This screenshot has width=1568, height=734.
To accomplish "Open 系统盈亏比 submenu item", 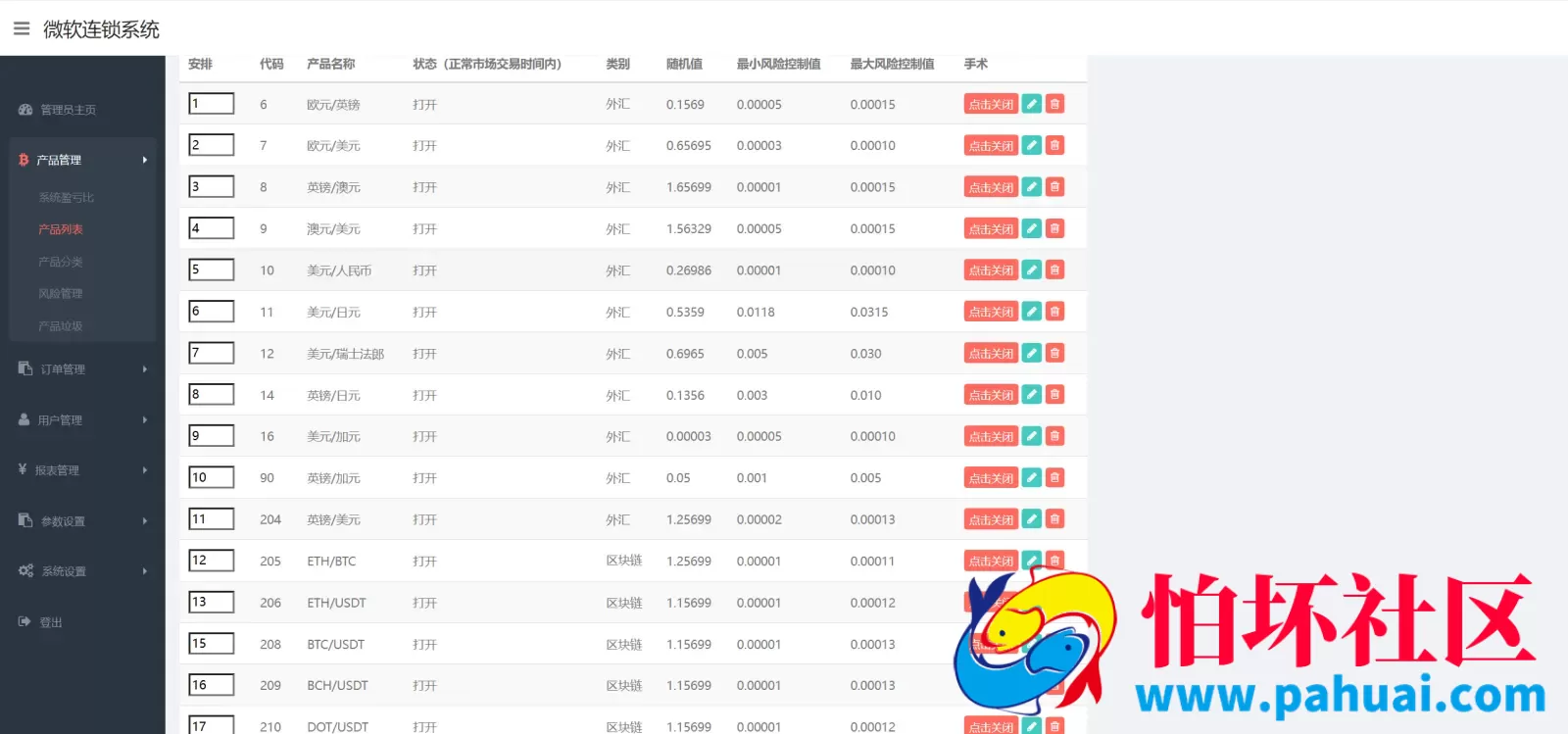I will [67, 197].
